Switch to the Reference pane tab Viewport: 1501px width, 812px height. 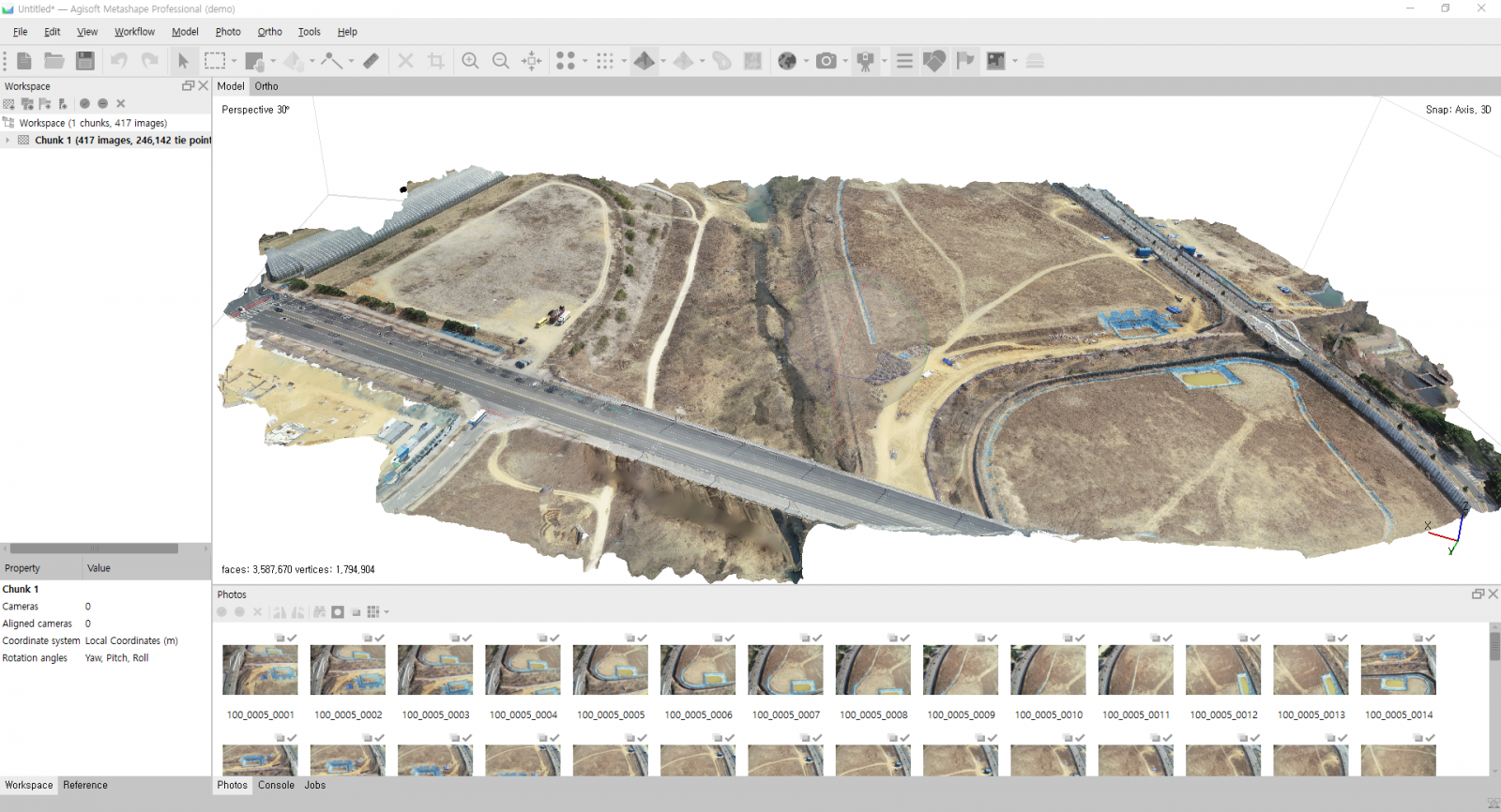click(85, 786)
